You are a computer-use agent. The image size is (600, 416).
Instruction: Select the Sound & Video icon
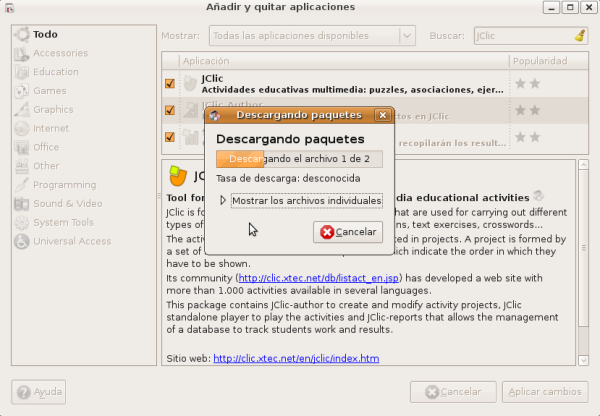coord(21,204)
